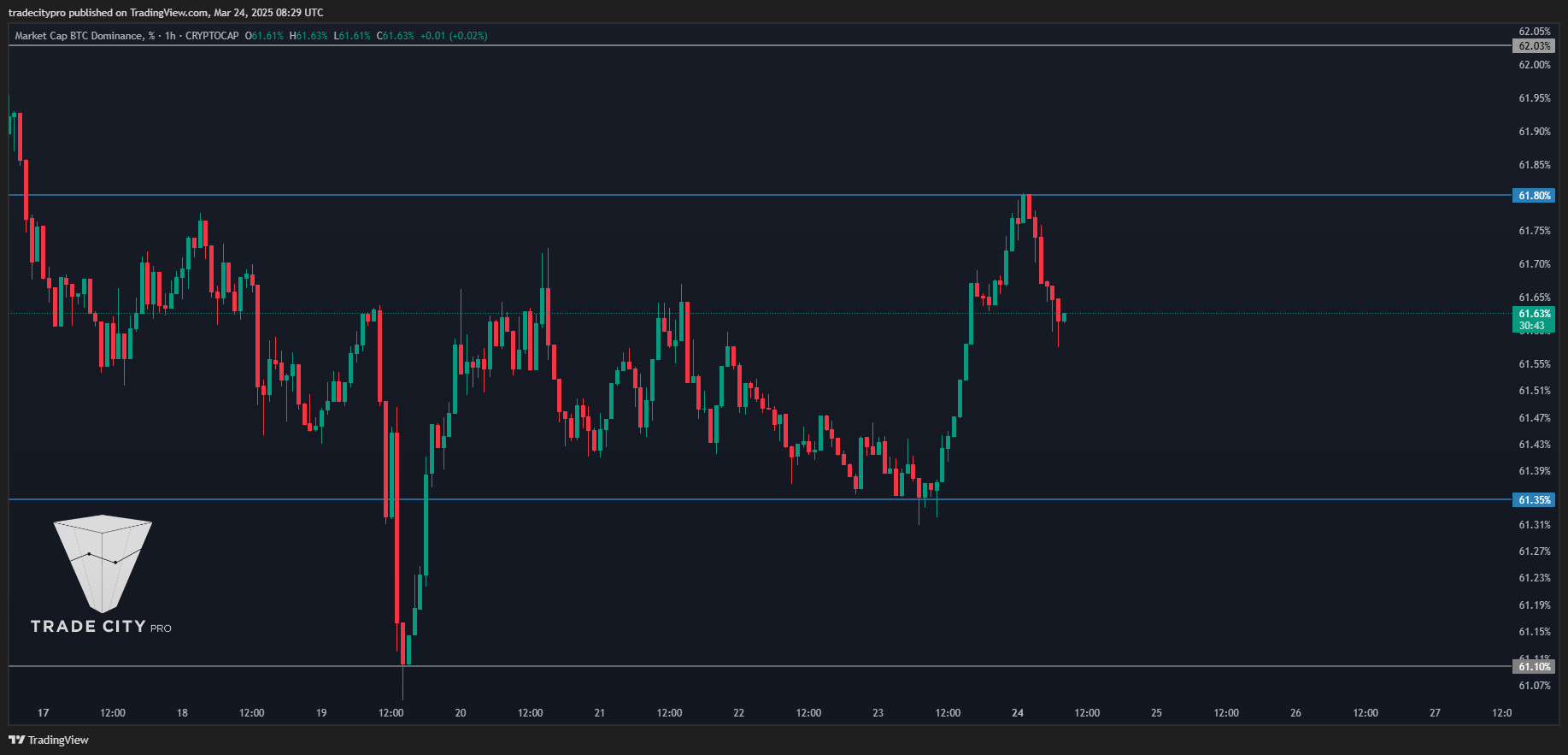
Task: Click the high value H61.63%
Action: (x=308, y=36)
